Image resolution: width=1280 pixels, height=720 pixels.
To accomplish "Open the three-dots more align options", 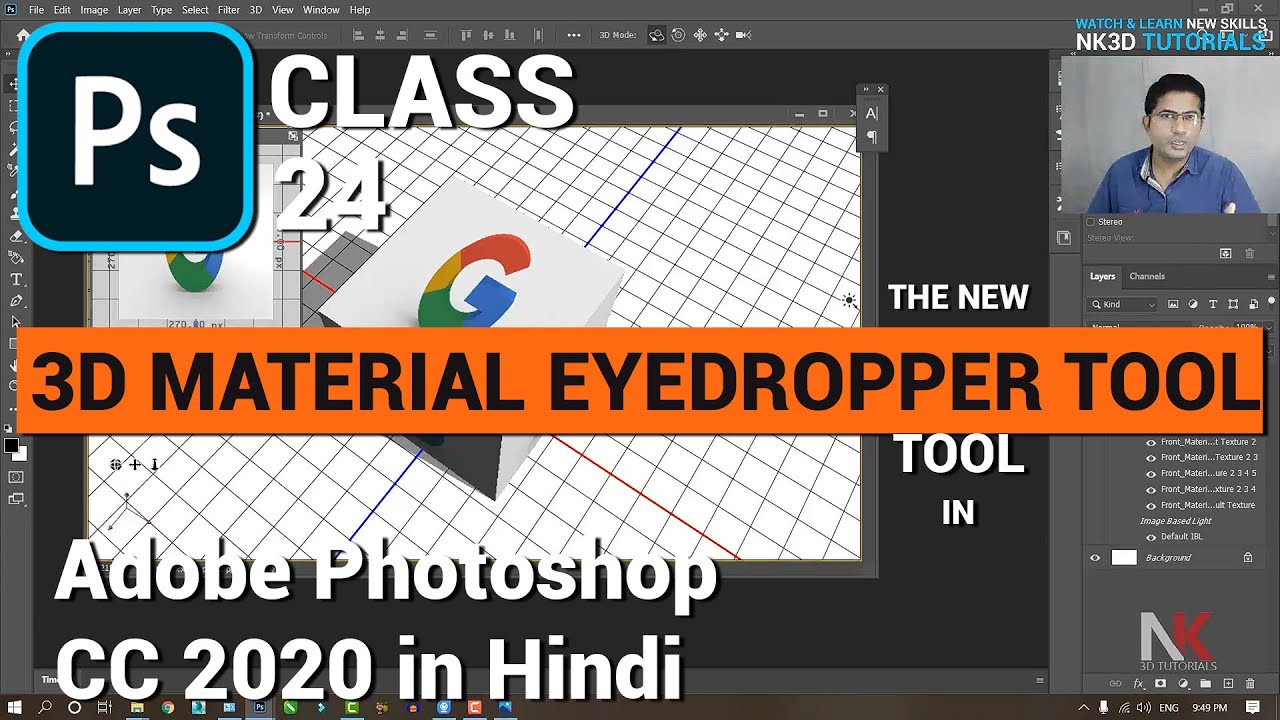I will [x=574, y=35].
